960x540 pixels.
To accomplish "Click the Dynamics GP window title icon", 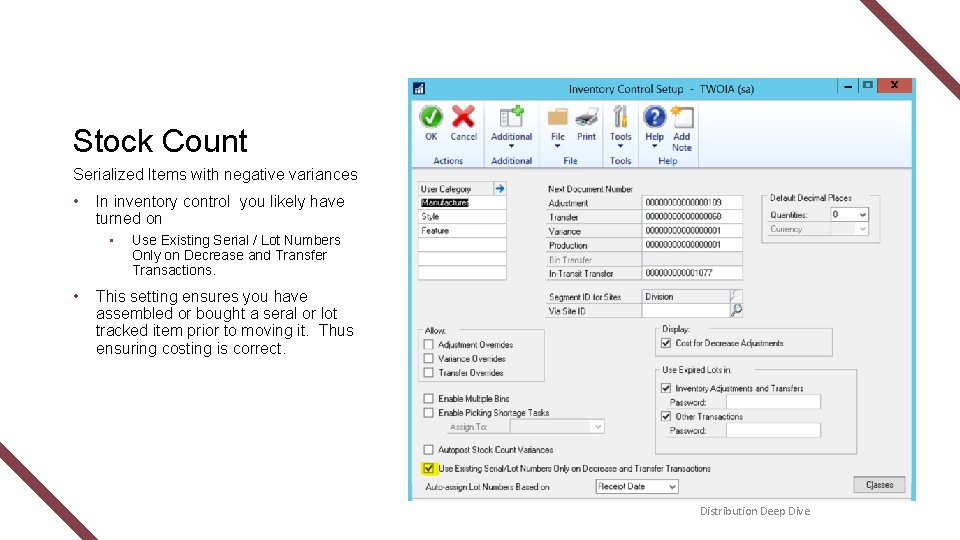I will [x=419, y=89].
